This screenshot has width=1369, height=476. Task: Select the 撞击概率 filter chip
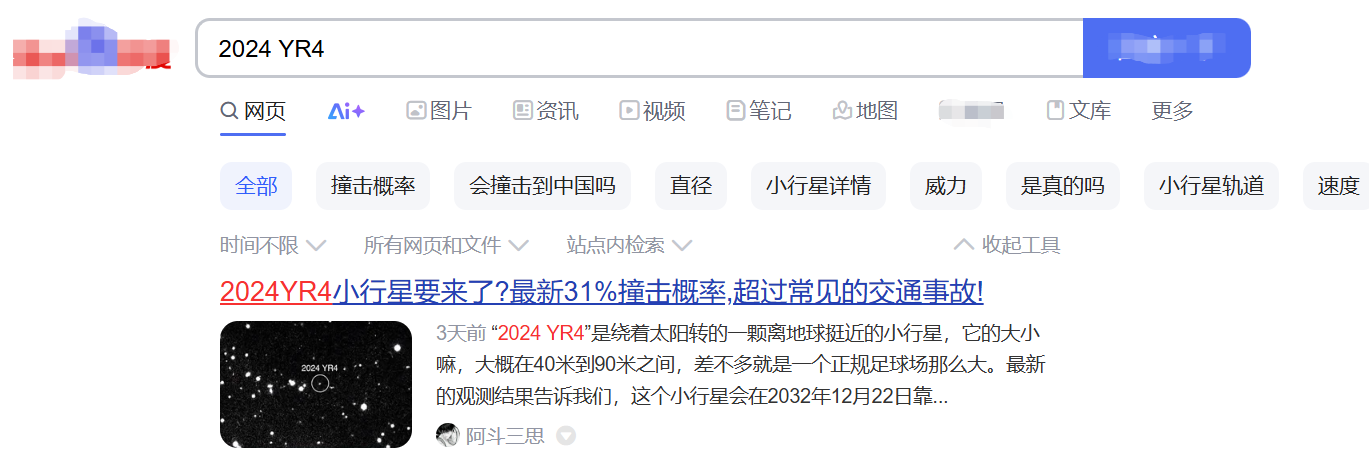coord(373,186)
